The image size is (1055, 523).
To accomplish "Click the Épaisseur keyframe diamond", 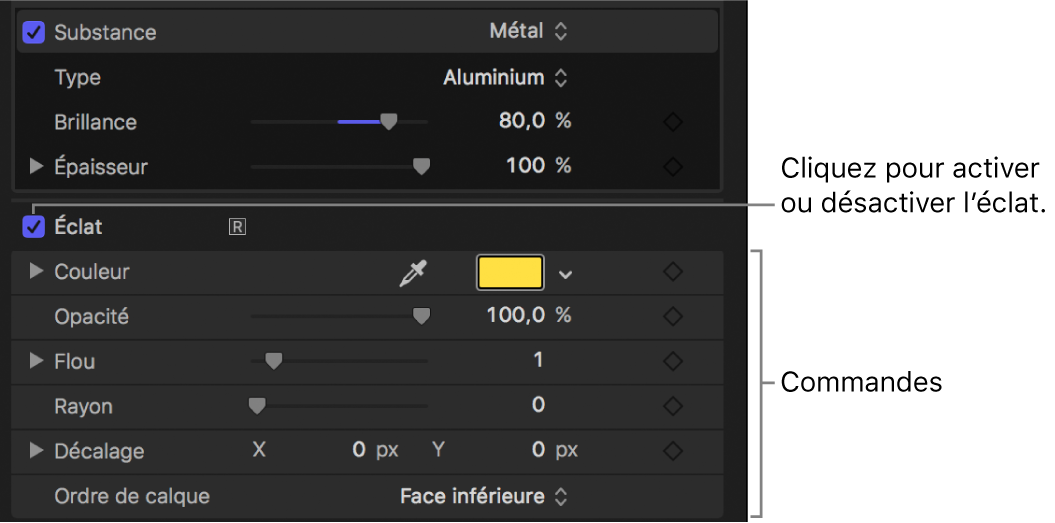I will [x=673, y=166].
